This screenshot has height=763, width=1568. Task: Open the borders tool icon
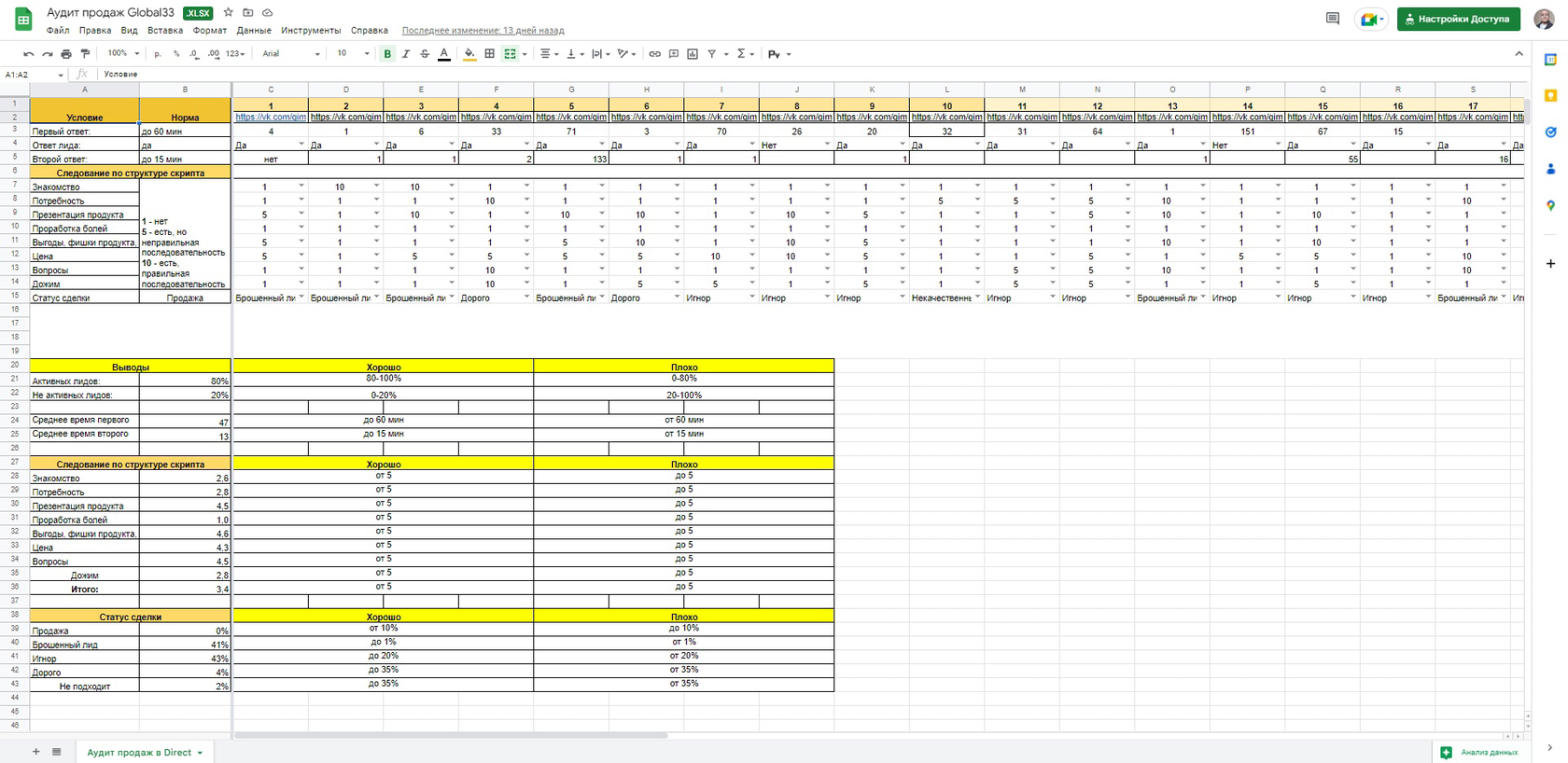(x=489, y=54)
